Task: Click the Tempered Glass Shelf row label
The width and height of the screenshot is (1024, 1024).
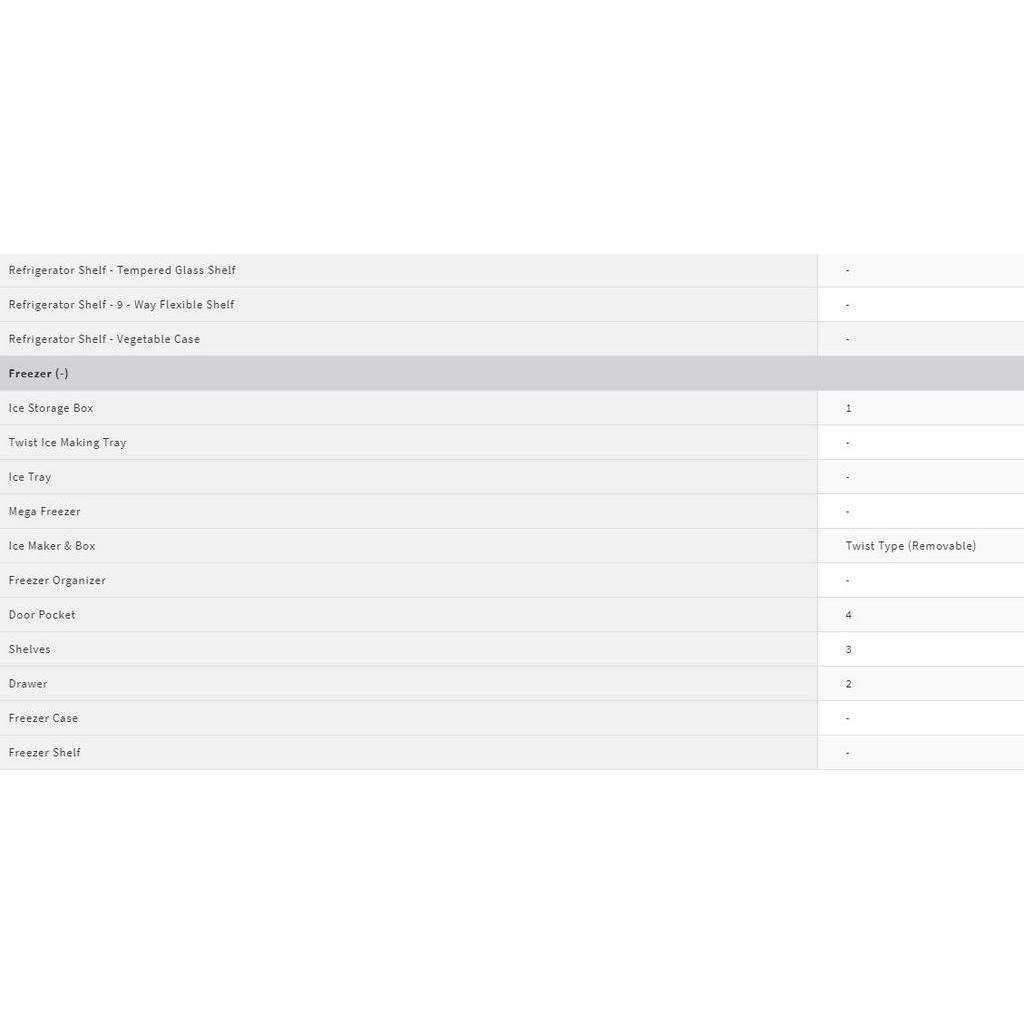Action: 122,270
